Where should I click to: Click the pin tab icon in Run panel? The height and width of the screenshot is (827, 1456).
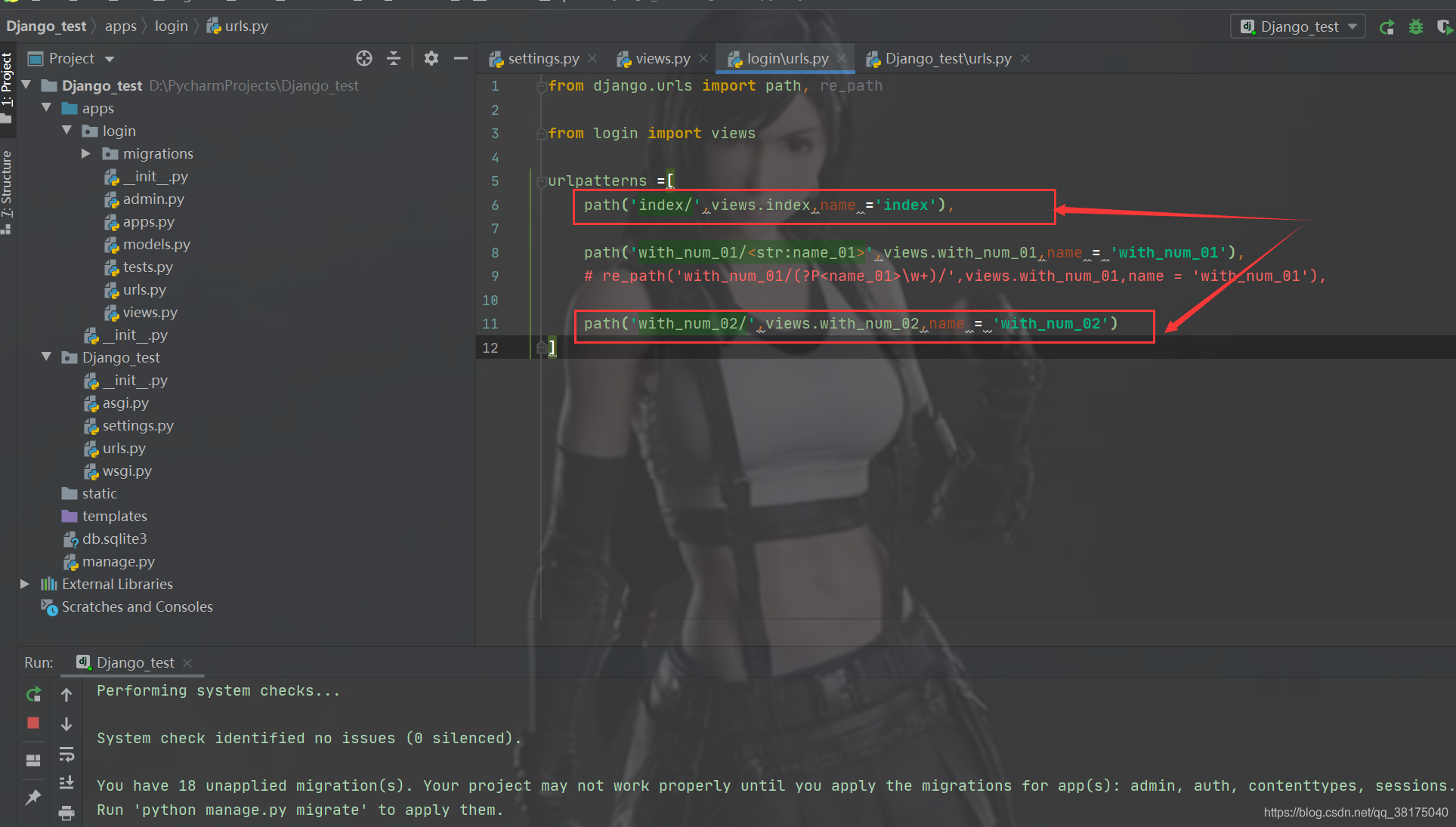pos(33,797)
